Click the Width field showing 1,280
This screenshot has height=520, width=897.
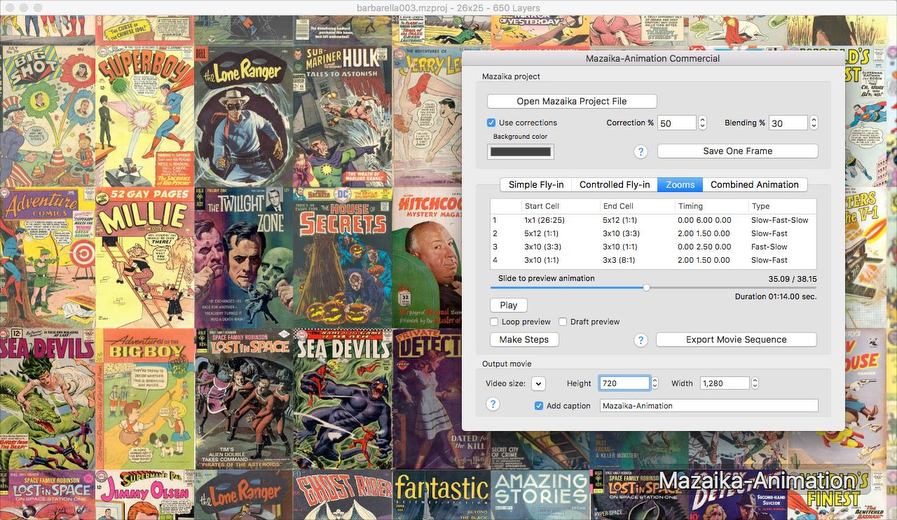click(724, 383)
